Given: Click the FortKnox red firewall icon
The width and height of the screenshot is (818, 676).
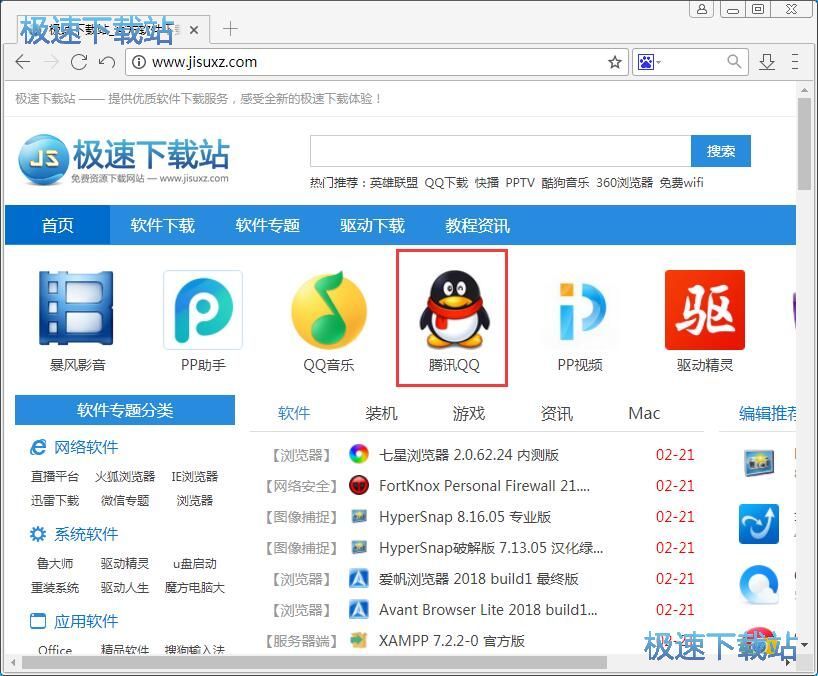Looking at the screenshot, I should click(x=358, y=485).
